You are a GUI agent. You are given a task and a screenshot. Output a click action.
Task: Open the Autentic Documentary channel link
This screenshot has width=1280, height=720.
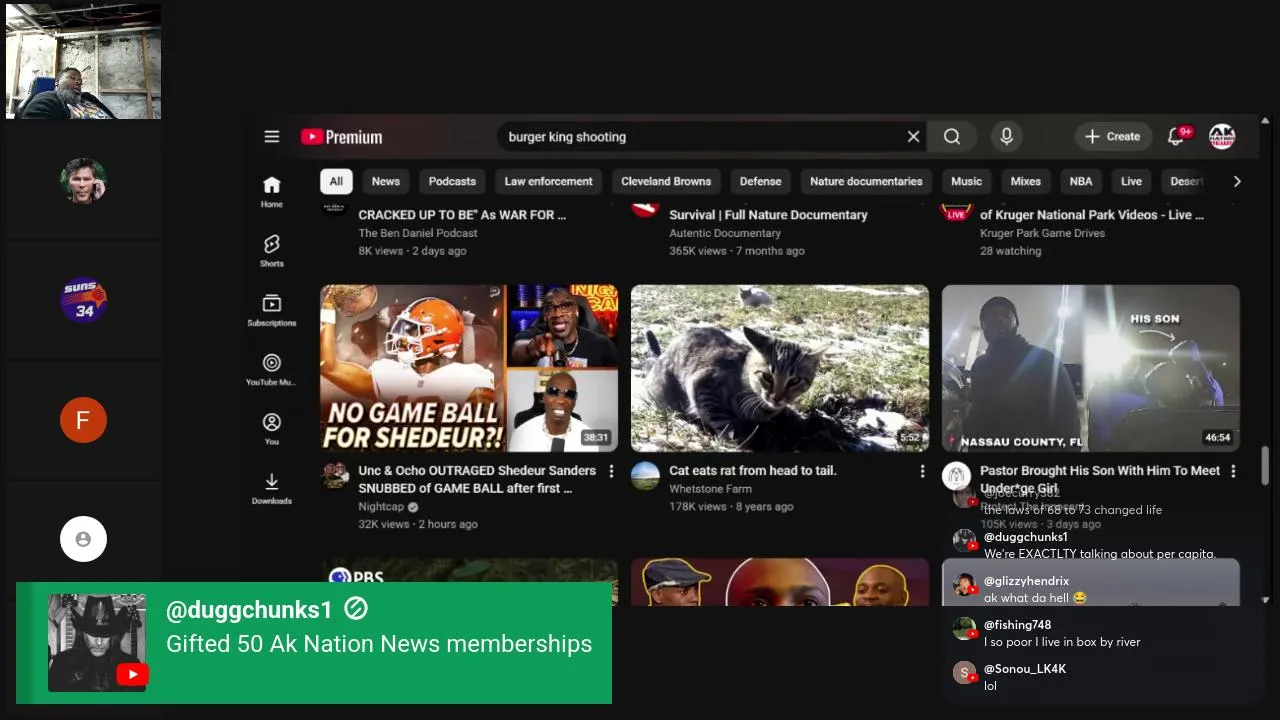(725, 233)
